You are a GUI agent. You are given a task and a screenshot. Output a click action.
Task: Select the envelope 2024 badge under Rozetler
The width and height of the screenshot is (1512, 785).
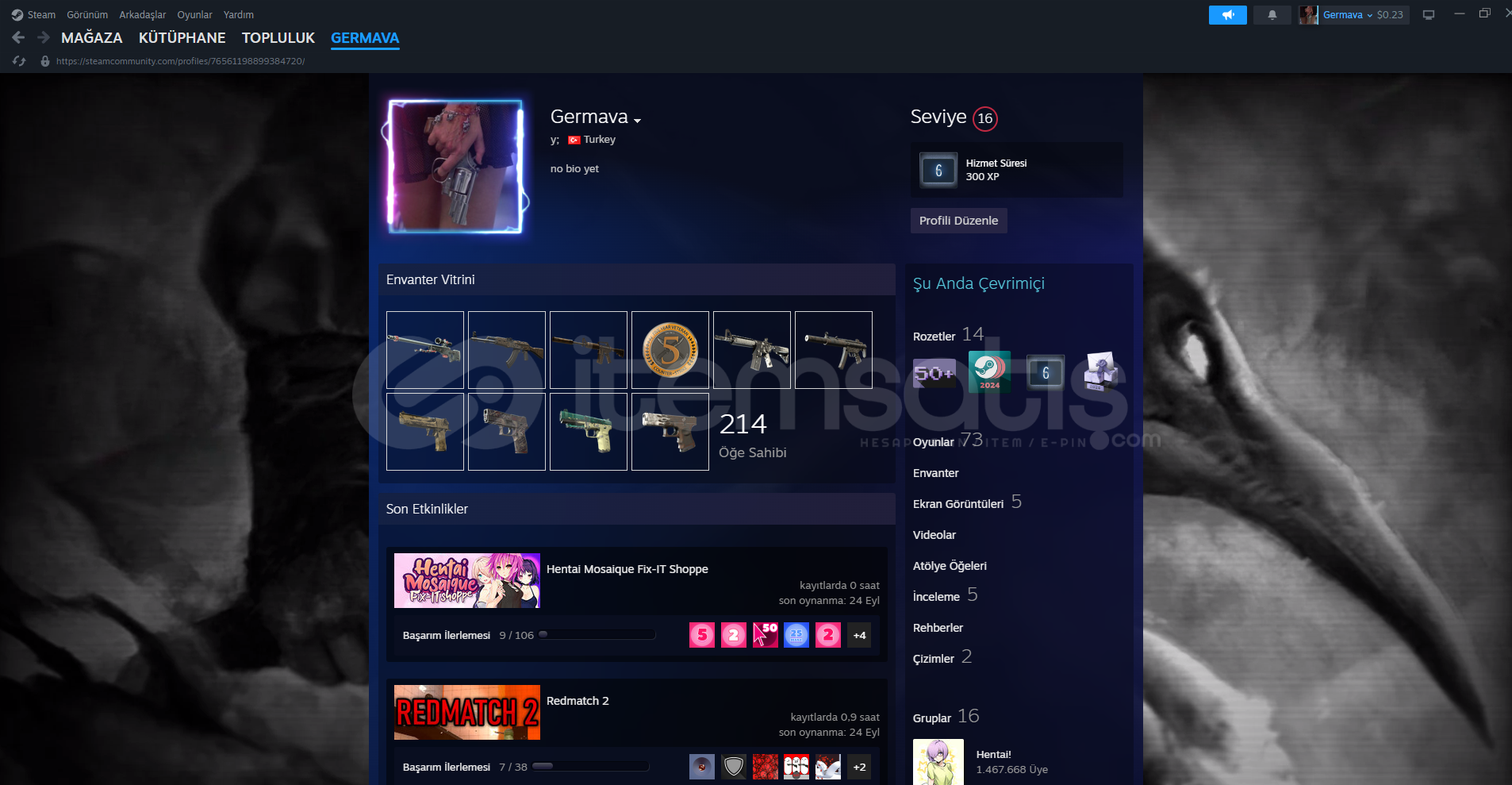[1101, 372]
